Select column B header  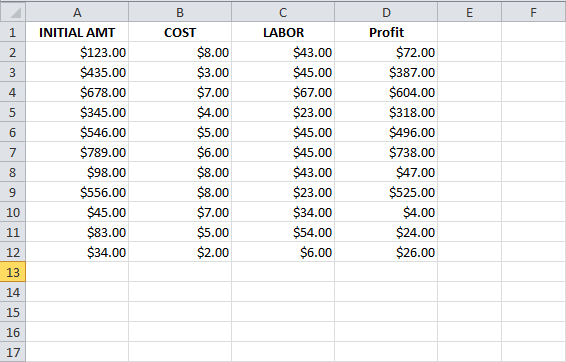[180, 12]
